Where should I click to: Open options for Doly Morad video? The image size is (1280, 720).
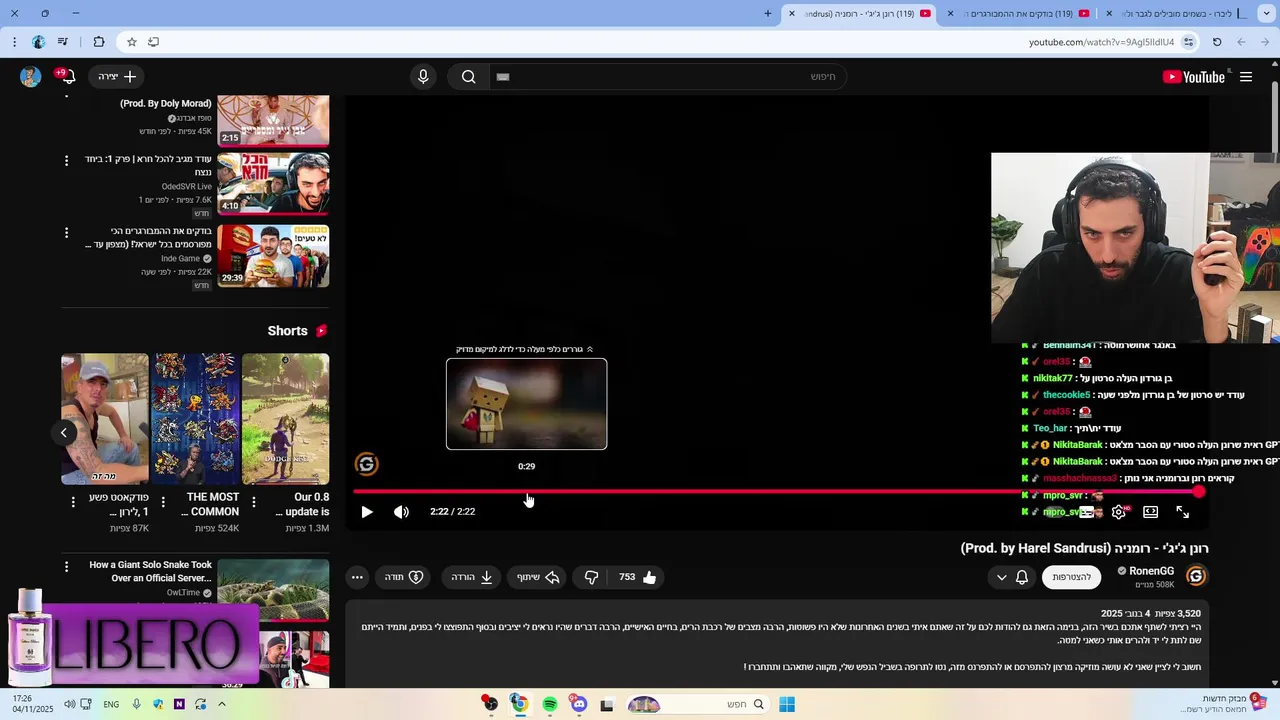67,95
